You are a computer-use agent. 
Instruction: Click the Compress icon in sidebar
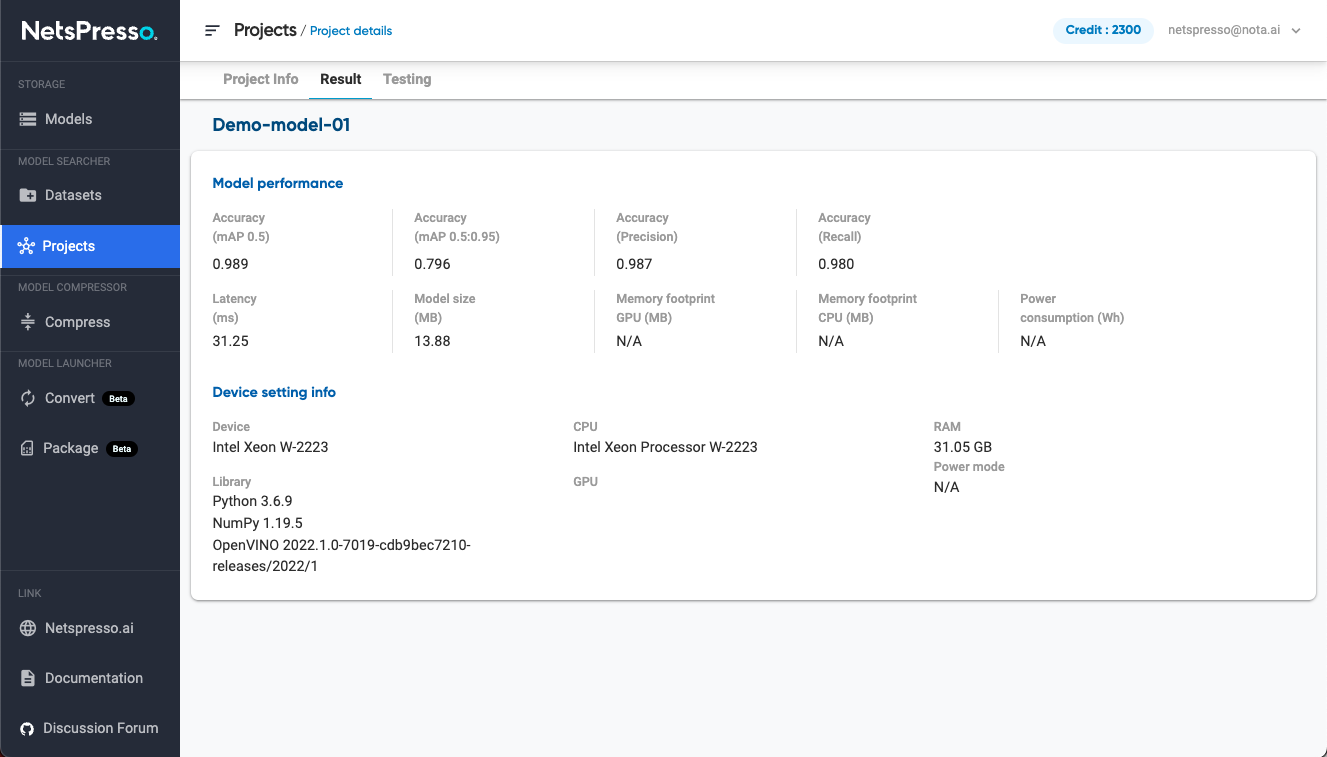pos(28,322)
